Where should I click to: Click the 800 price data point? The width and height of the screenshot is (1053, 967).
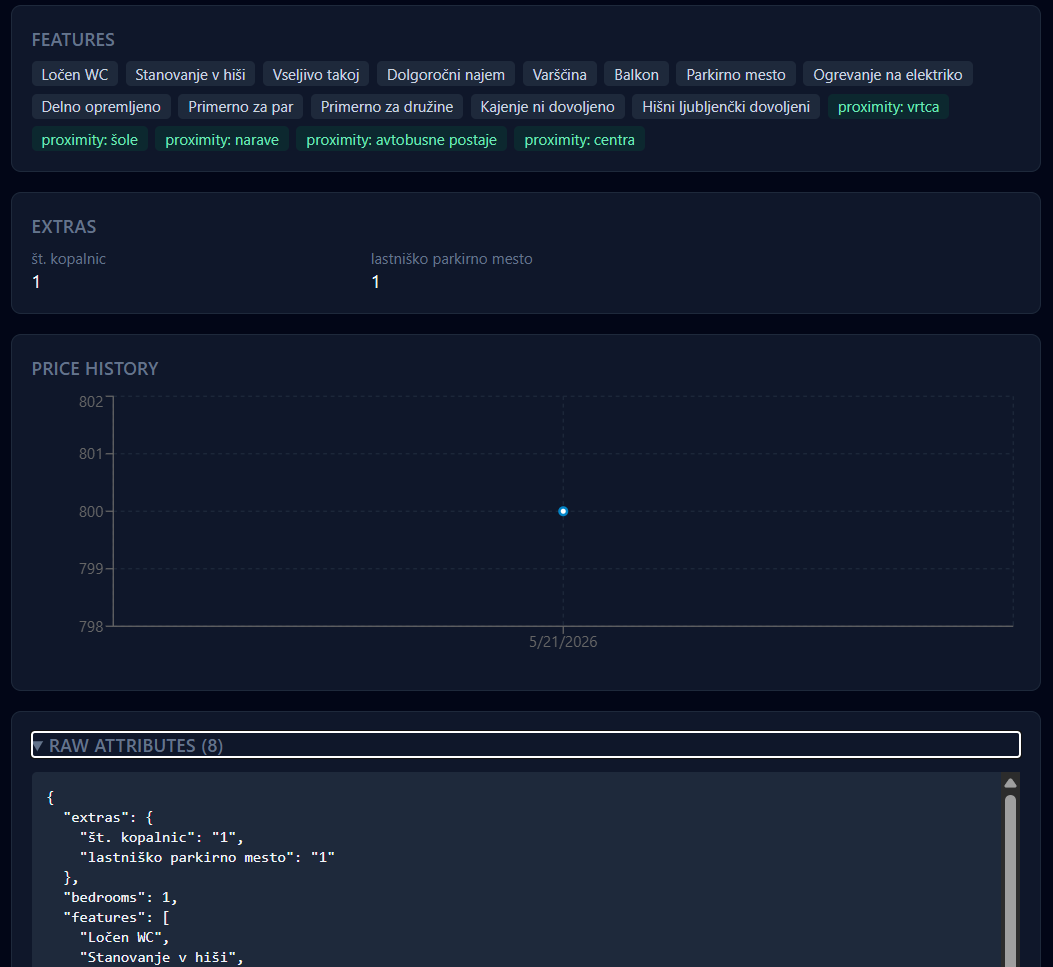563,511
